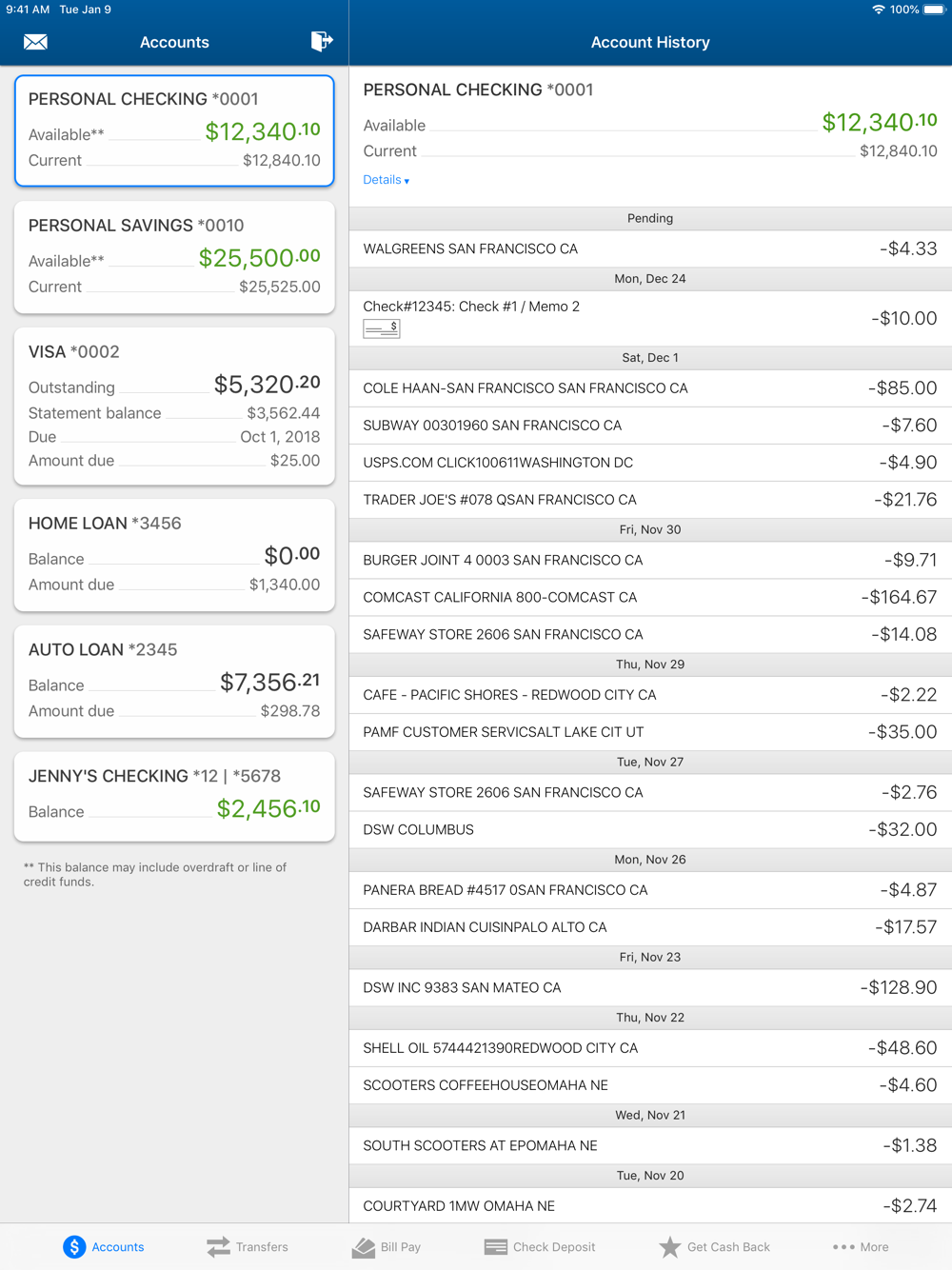Open the Auto Loan *2345 account card
The image size is (952, 1270).
pyautogui.click(x=174, y=682)
